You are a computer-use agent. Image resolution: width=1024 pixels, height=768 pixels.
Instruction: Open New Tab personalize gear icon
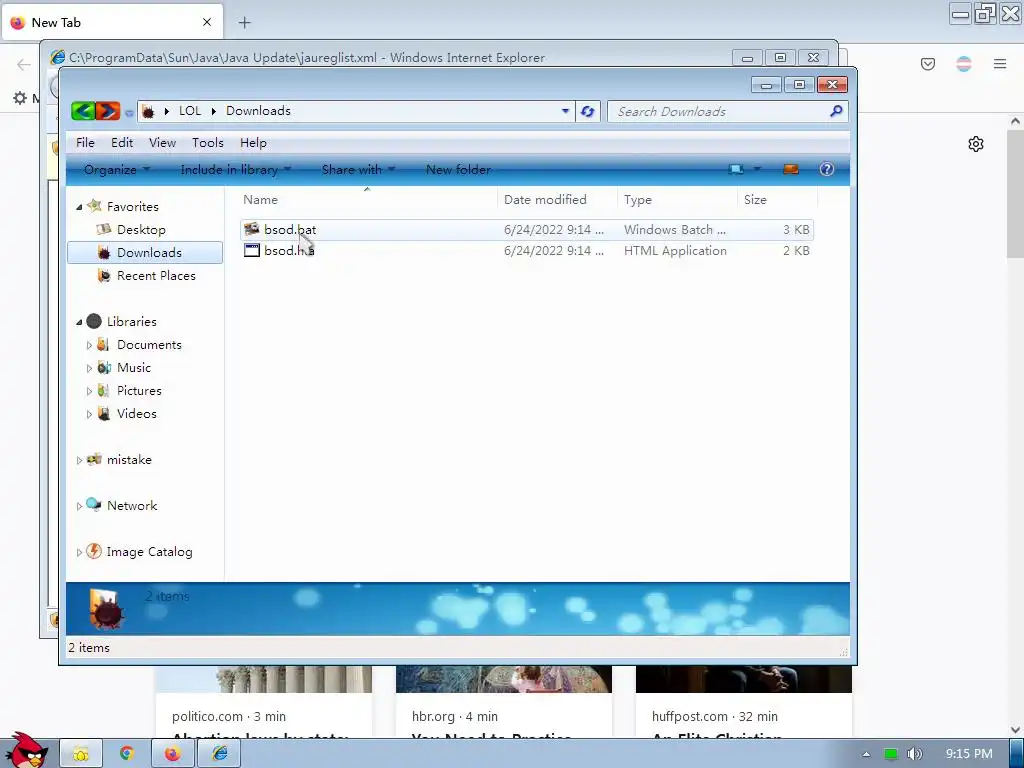coord(976,144)
